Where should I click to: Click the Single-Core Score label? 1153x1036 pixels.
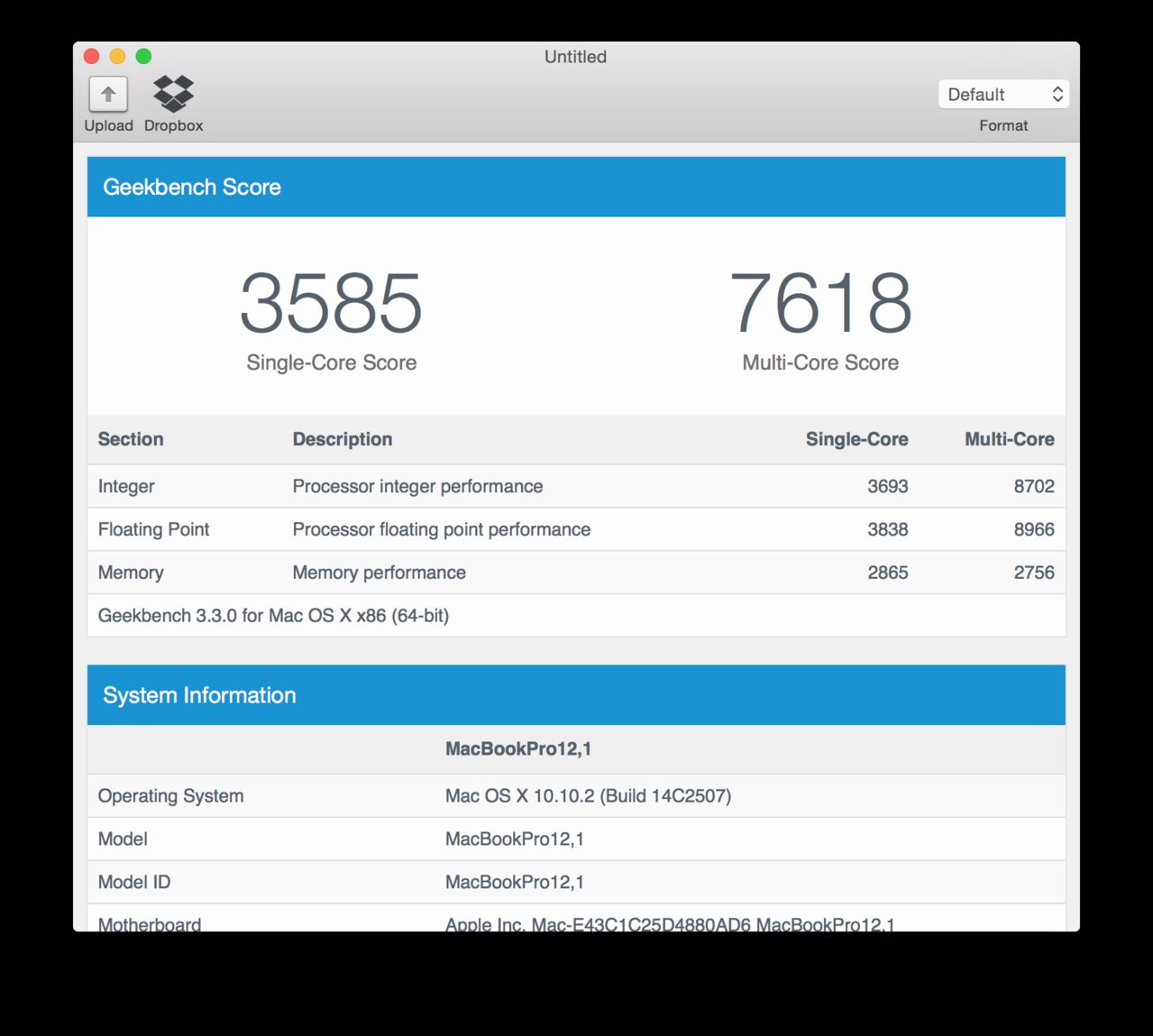(332, 362)
